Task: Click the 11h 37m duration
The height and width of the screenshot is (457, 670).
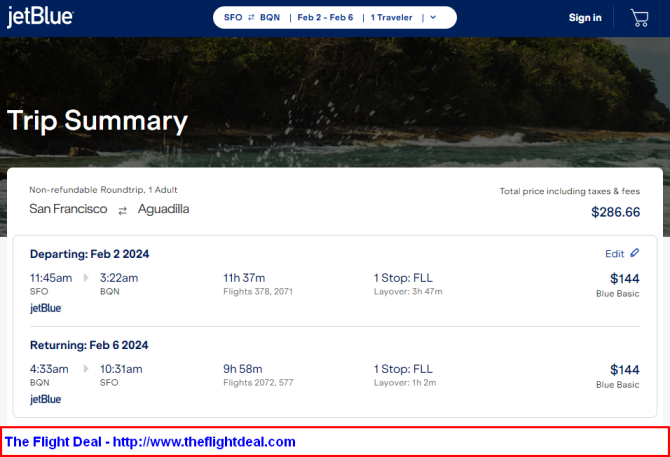Action: click(244, 278)
